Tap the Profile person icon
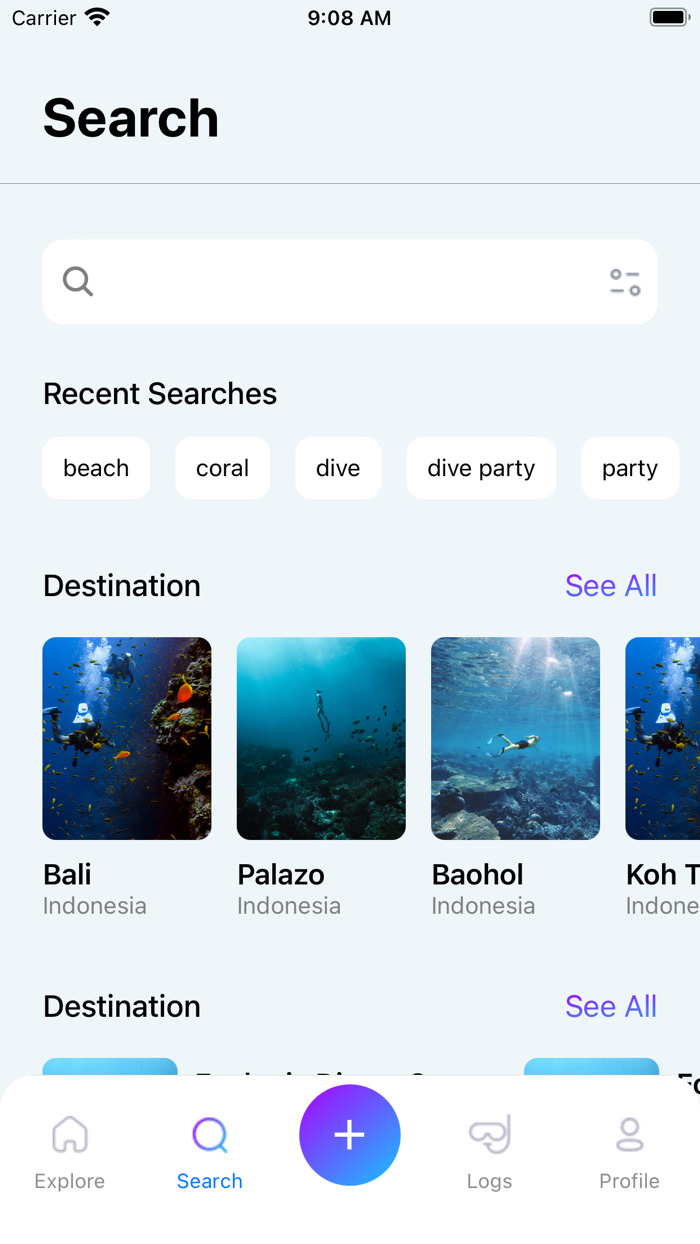 pos(629,1135)
